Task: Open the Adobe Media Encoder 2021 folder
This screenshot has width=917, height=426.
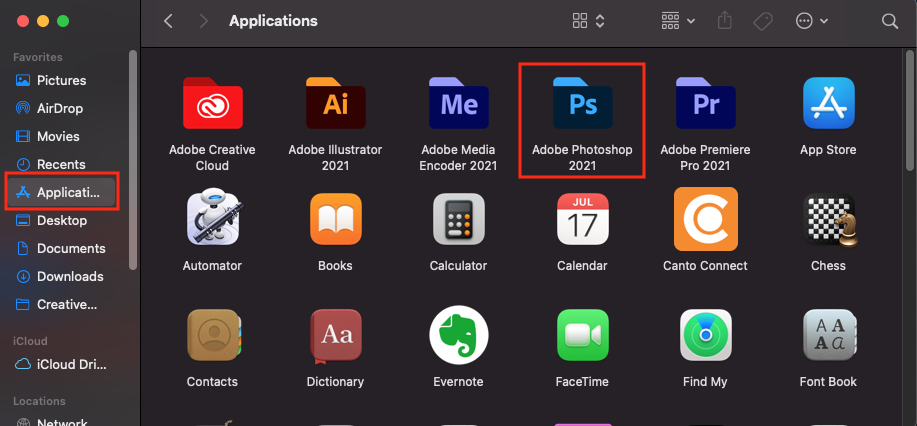Action: (458, 103)
